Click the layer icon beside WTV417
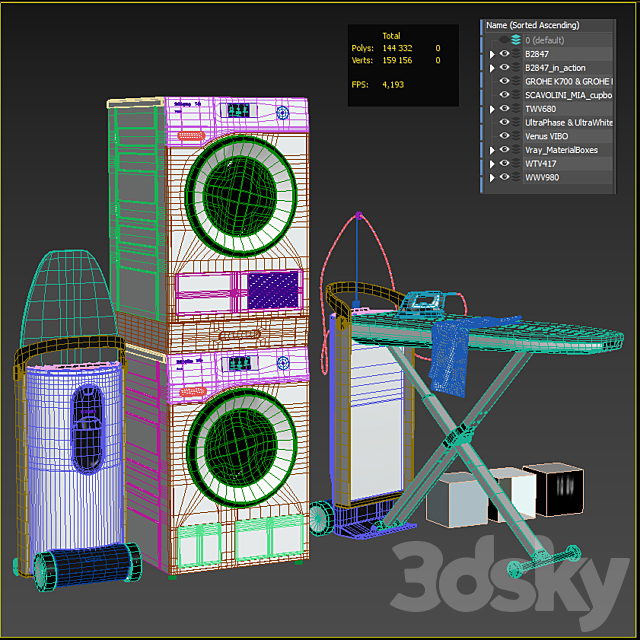This screenshot has height=640, width=640. coord(517,163)
